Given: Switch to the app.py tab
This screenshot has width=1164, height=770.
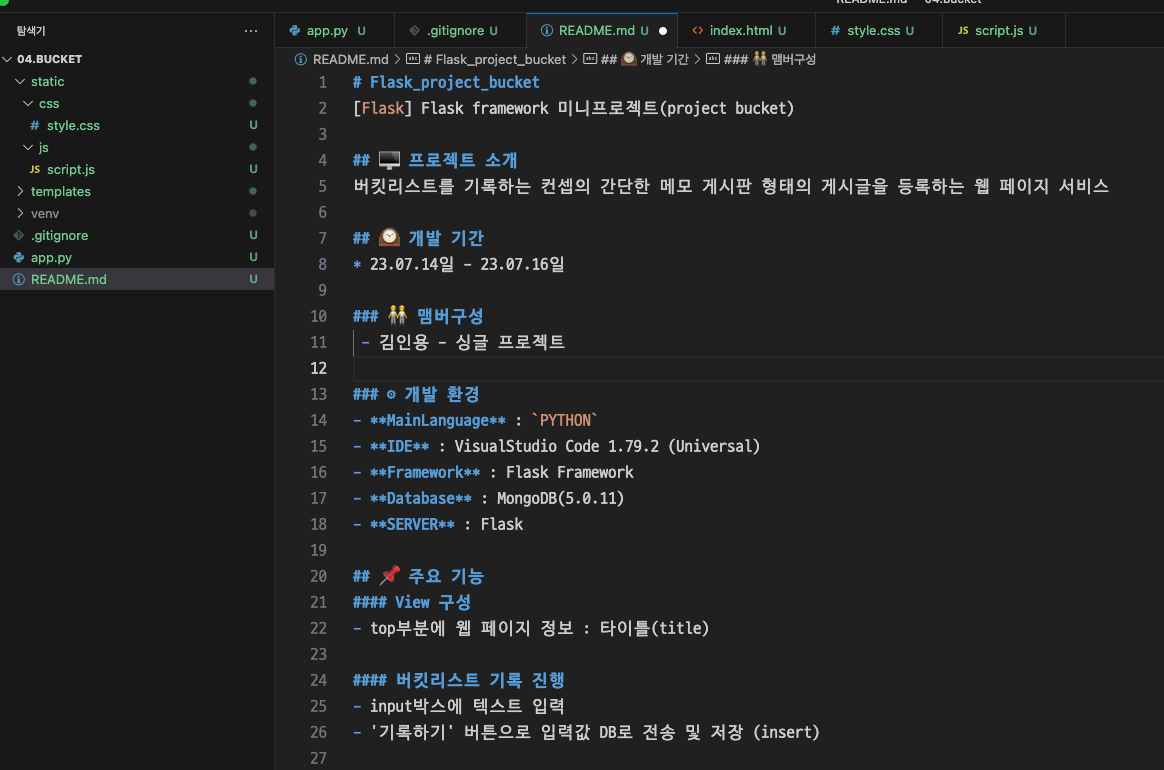Looking at the screenshot, I should click(335, 30).
